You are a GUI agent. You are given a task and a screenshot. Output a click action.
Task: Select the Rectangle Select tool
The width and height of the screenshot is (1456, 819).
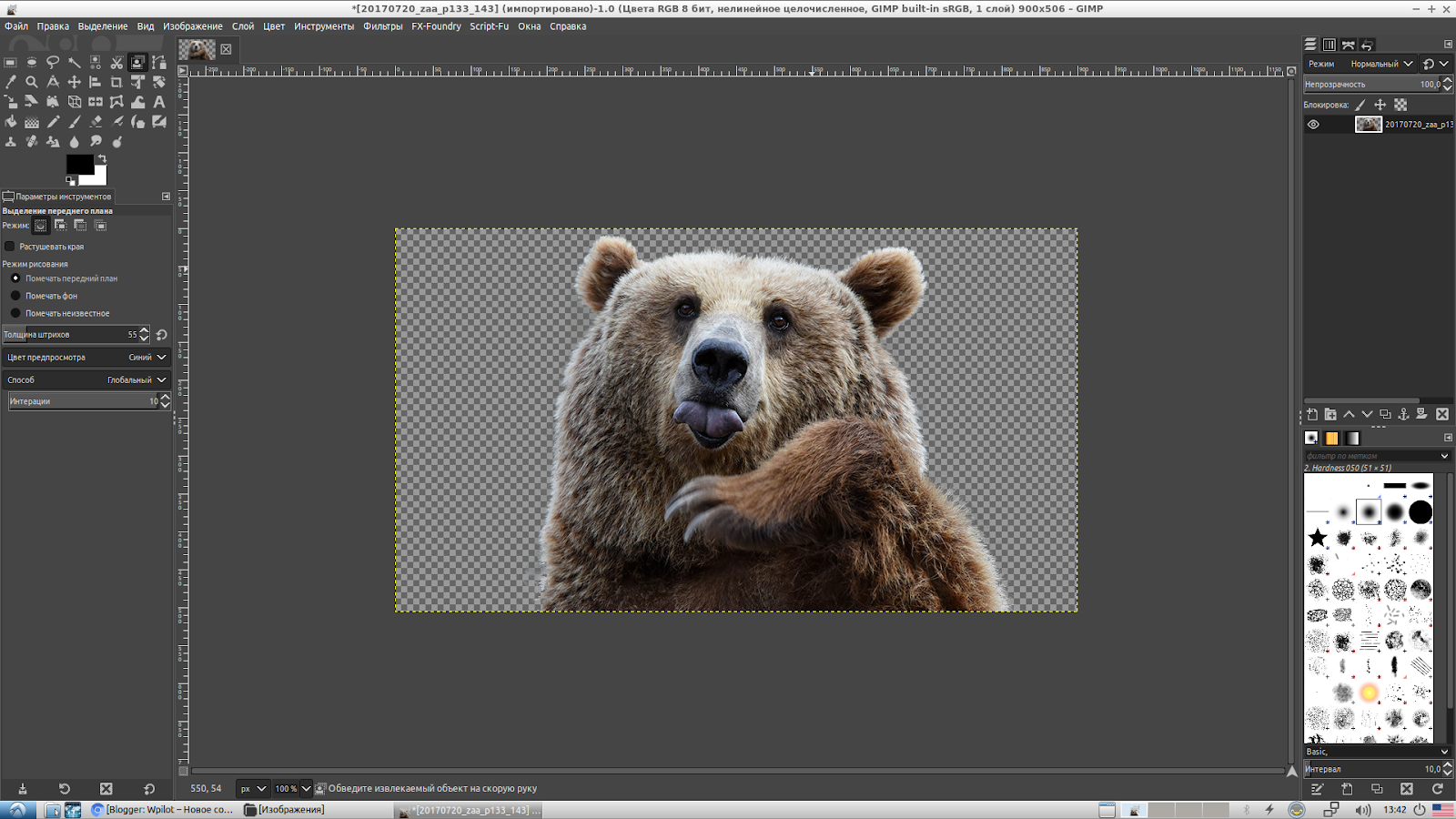coord(11,63)
